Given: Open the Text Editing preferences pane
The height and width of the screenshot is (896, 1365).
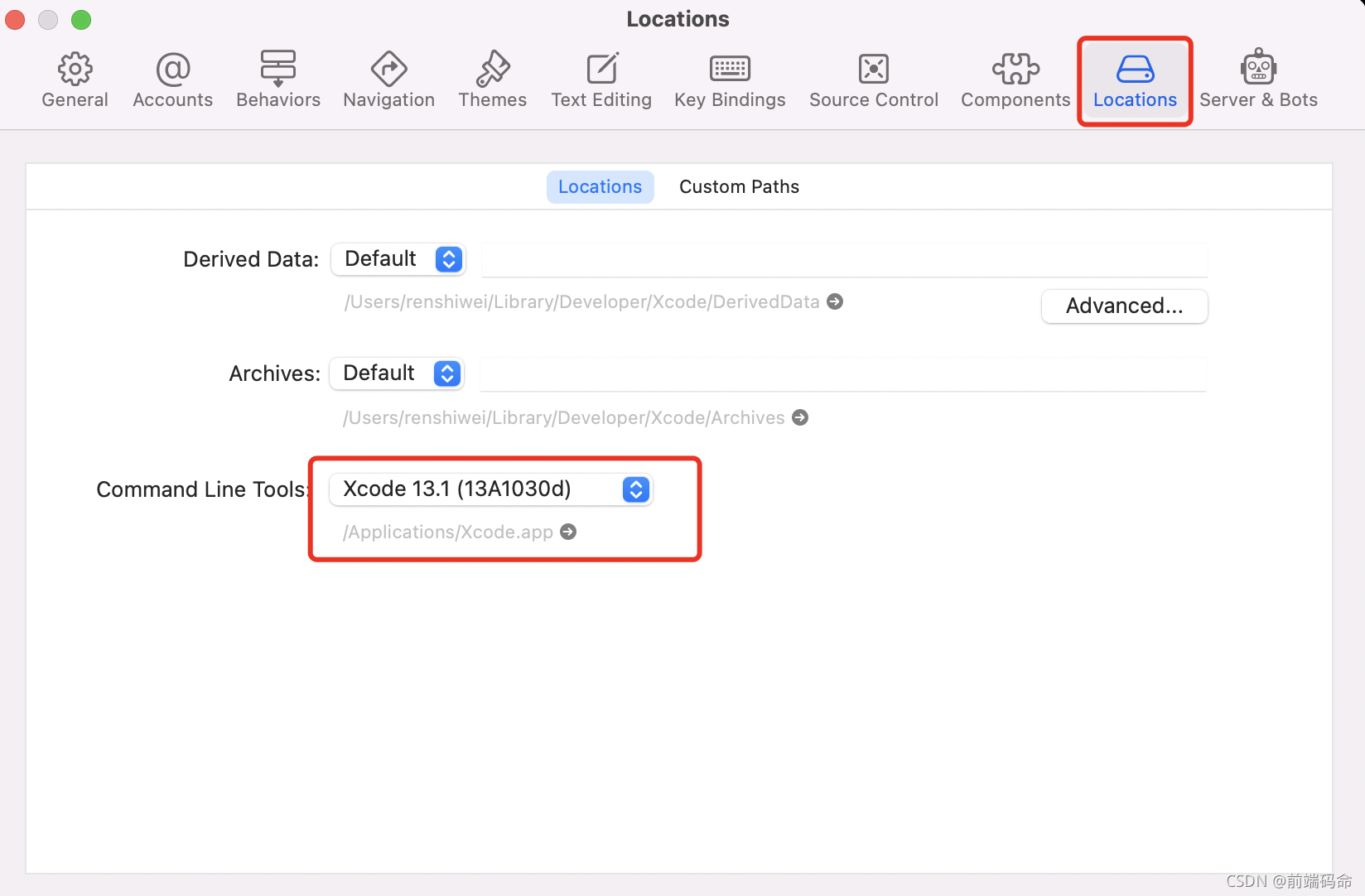Looking at the screenshot, I should pos(601,80).
